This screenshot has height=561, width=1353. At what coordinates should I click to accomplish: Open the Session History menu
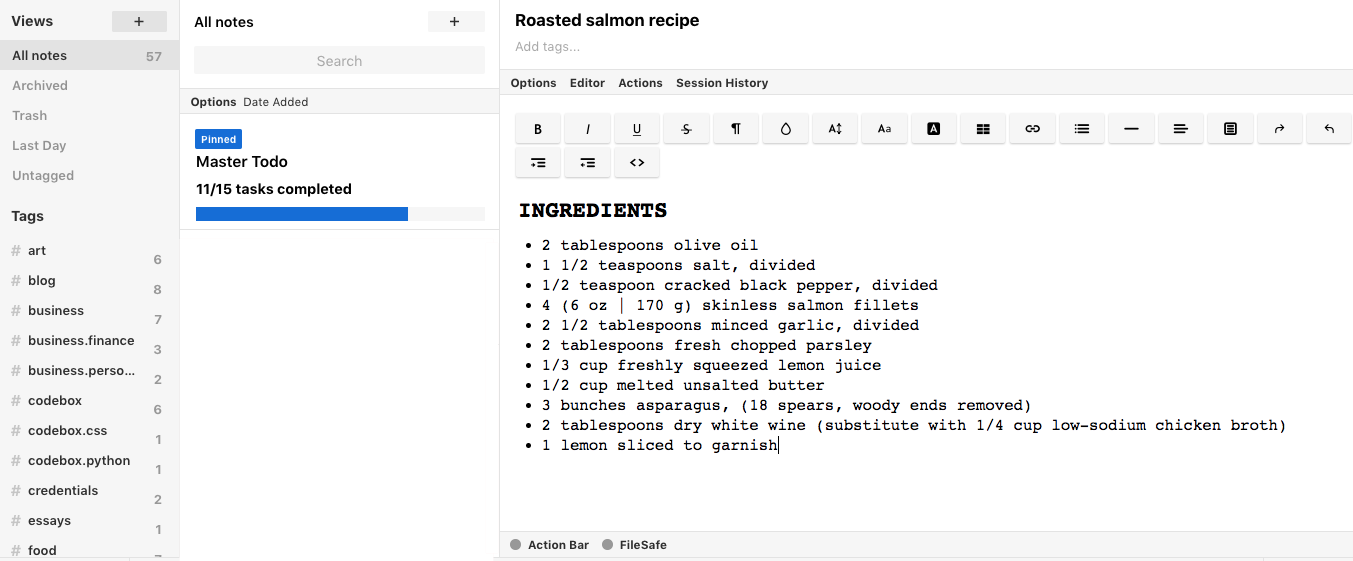tap(722, 83)
